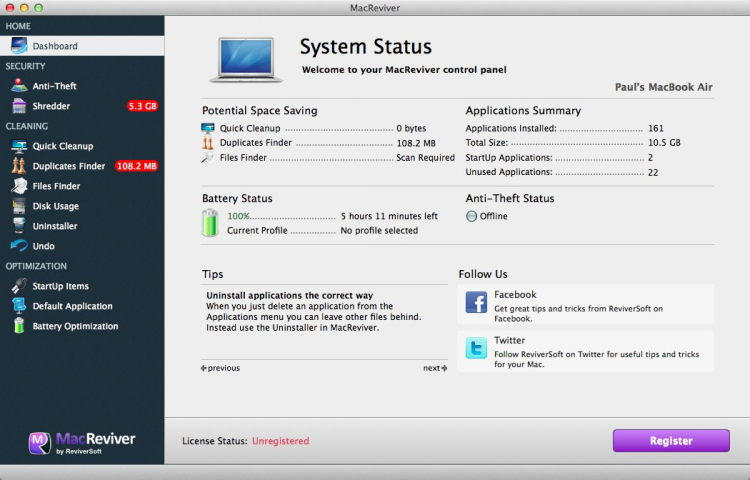The width and height of the screenshot is (750, 480).
Task: Click the green battery icon in Battery Status
Action: click(x=210, y=223)
